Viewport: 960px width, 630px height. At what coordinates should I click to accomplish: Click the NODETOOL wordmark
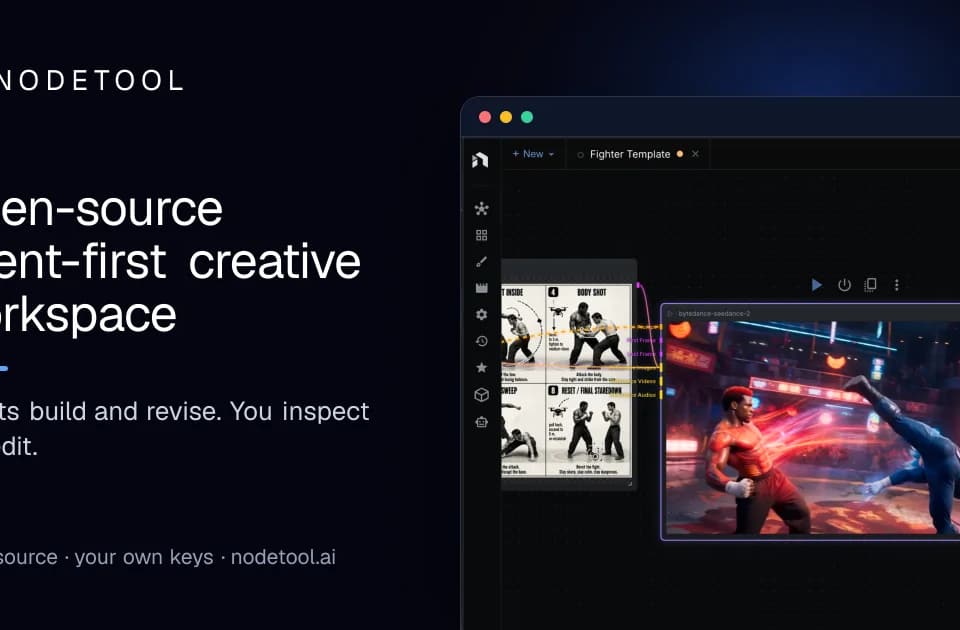[91, 80]
